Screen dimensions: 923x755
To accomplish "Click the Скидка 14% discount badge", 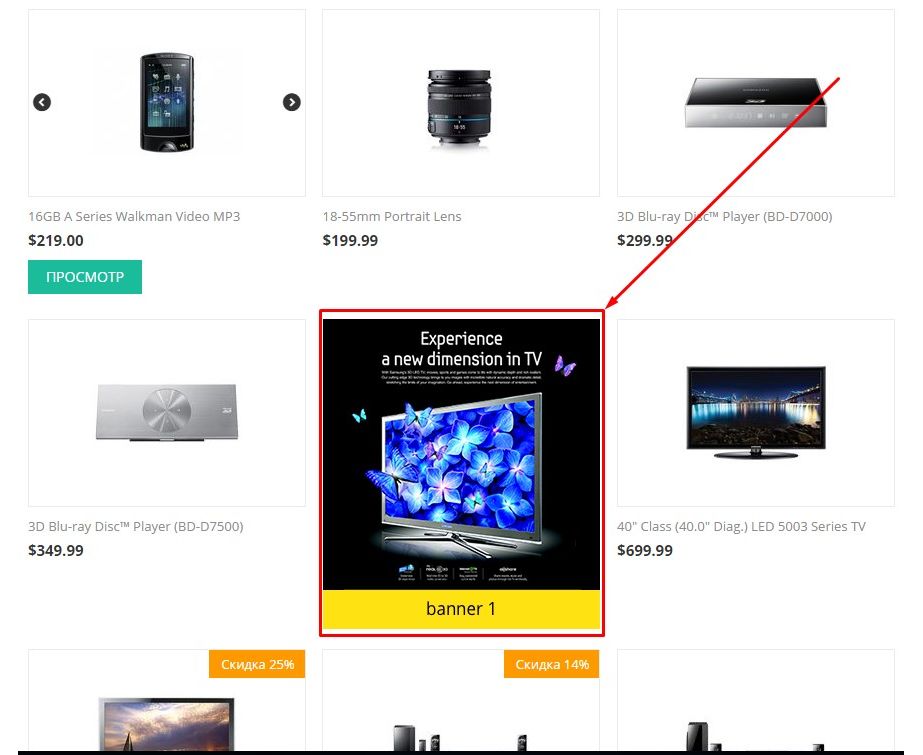I will coord(552,664).
